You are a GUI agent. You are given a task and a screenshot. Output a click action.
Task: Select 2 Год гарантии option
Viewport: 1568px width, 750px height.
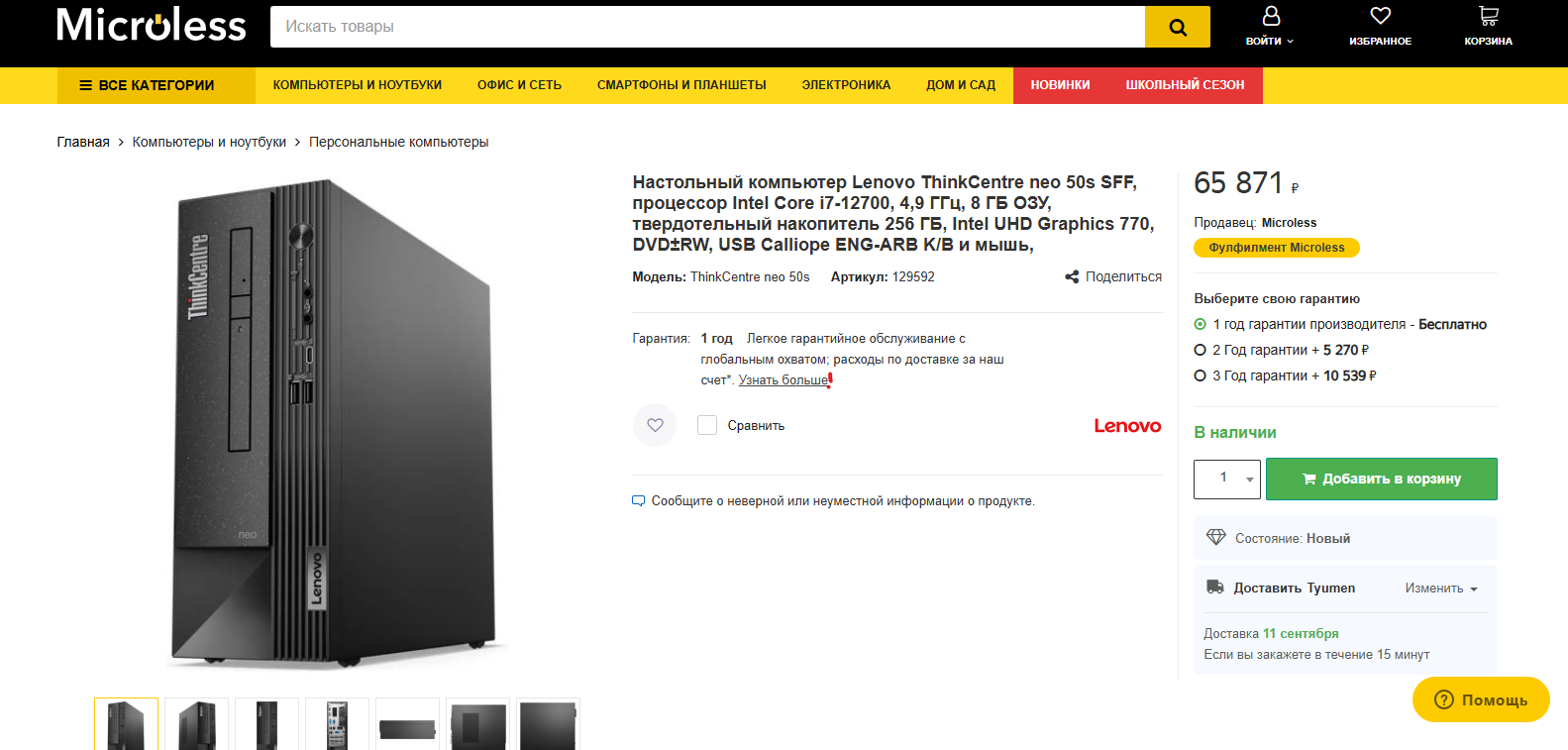[x=1200, y=350]
